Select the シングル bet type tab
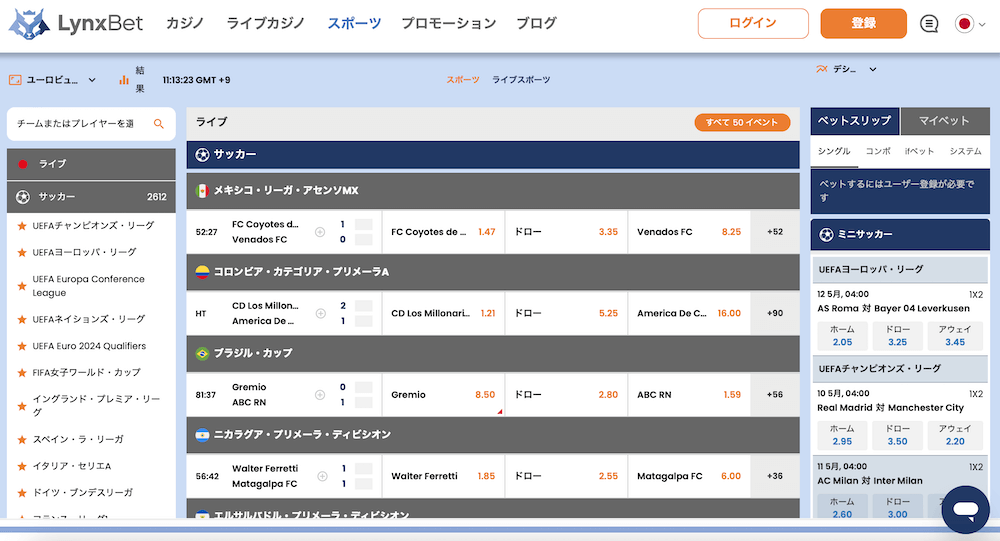The height and width of the screenshot is (541, 1000). pos(834,151)
